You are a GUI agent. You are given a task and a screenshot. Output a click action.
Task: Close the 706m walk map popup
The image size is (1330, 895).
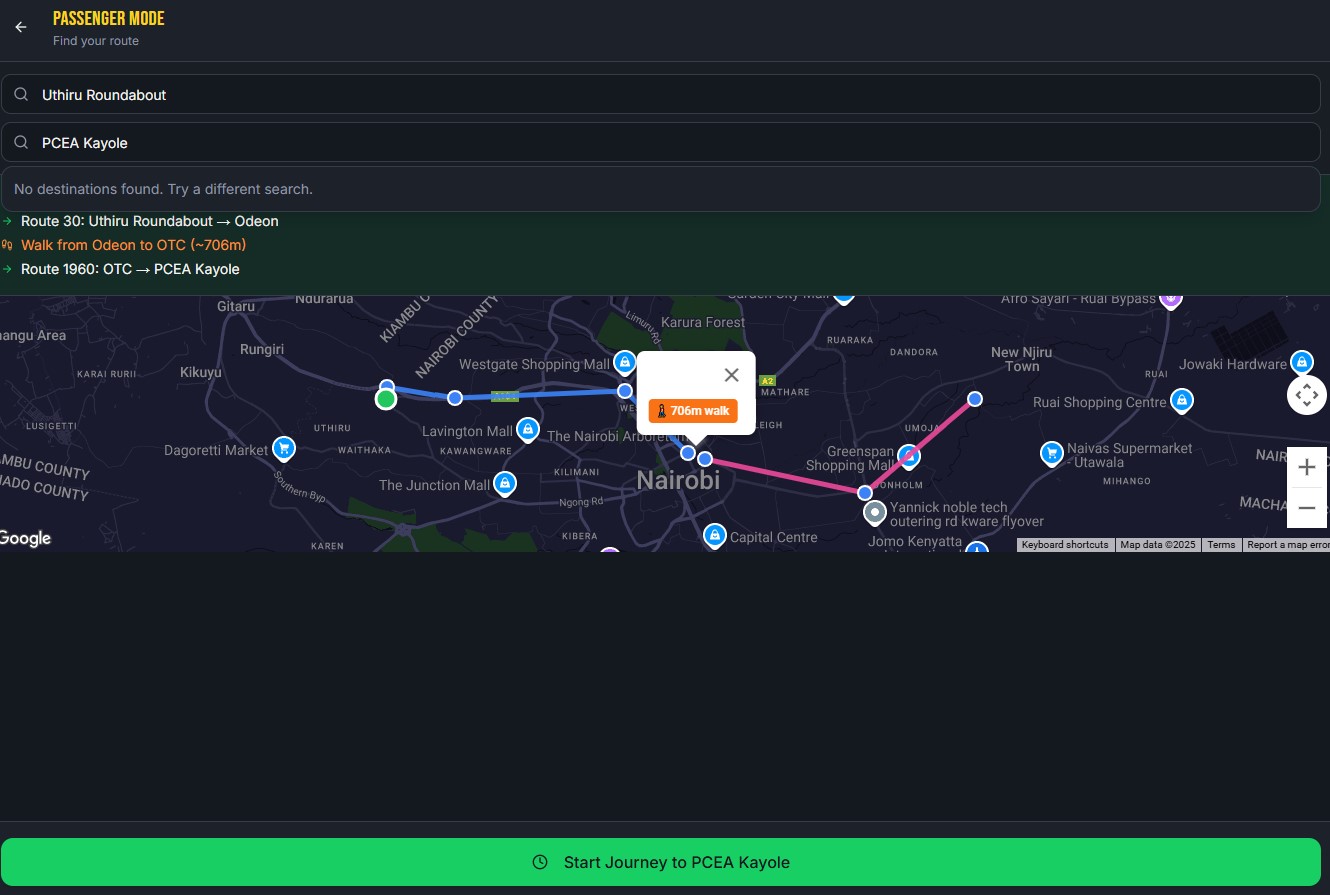pos(731,375)
